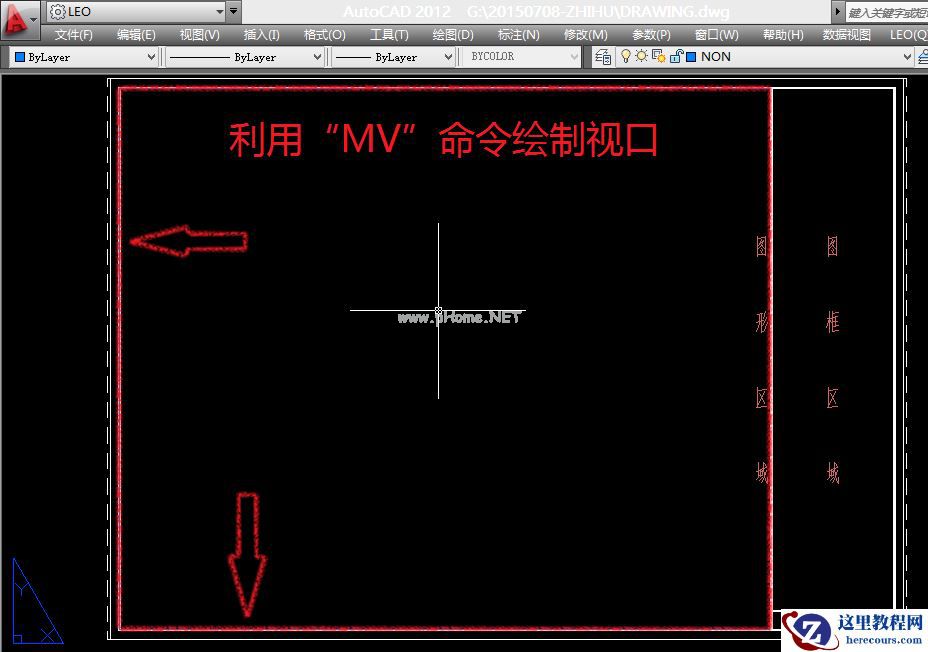928x652 pixels.
Task: Open the 窗口(W) menu
Action: [x=717, y=35]
